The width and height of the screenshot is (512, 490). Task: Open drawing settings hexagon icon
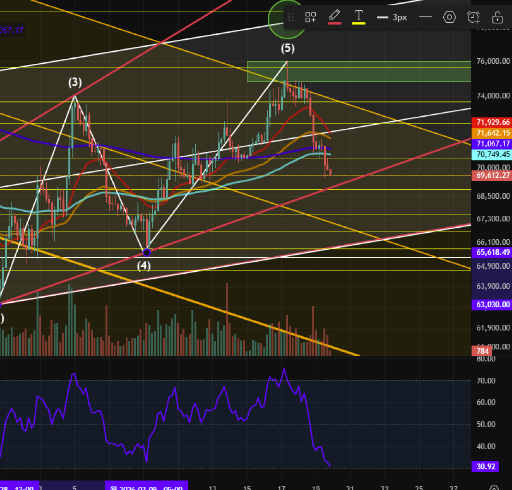[x=449, y=17]
